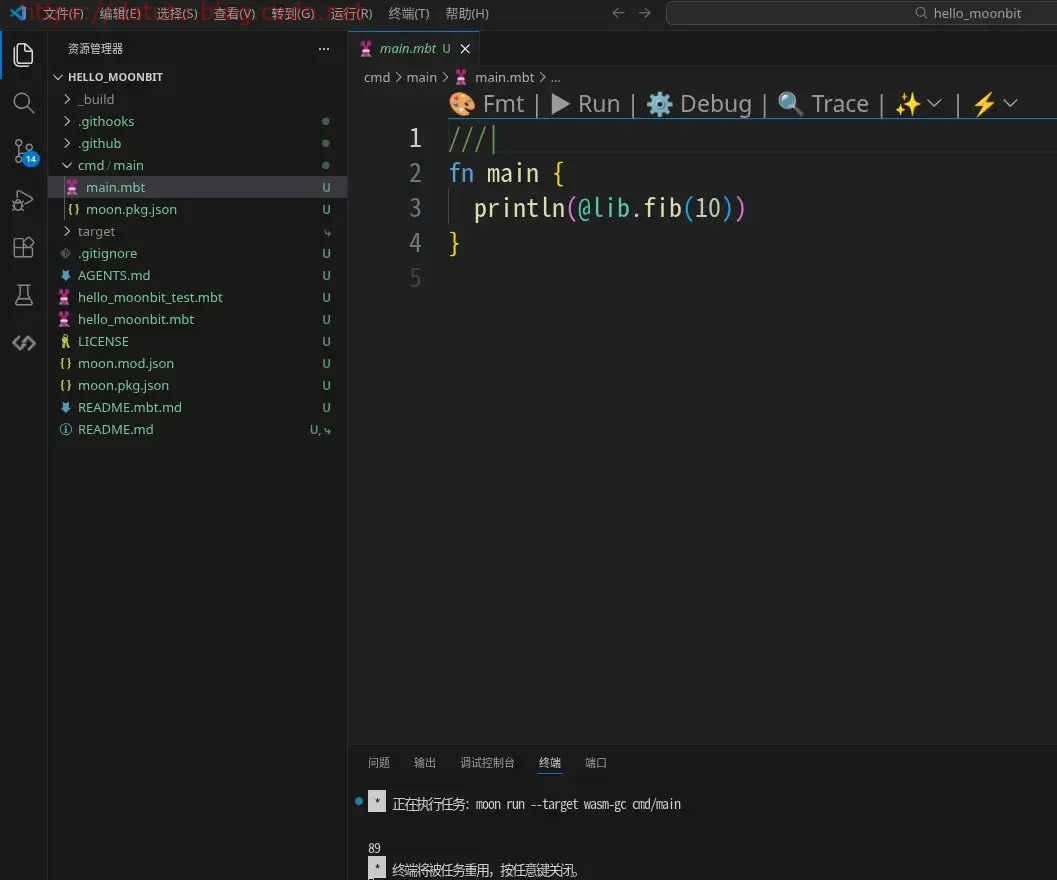1057x880 pixels.
Task: Open the Extensions view icon
Action: point(23,248)
